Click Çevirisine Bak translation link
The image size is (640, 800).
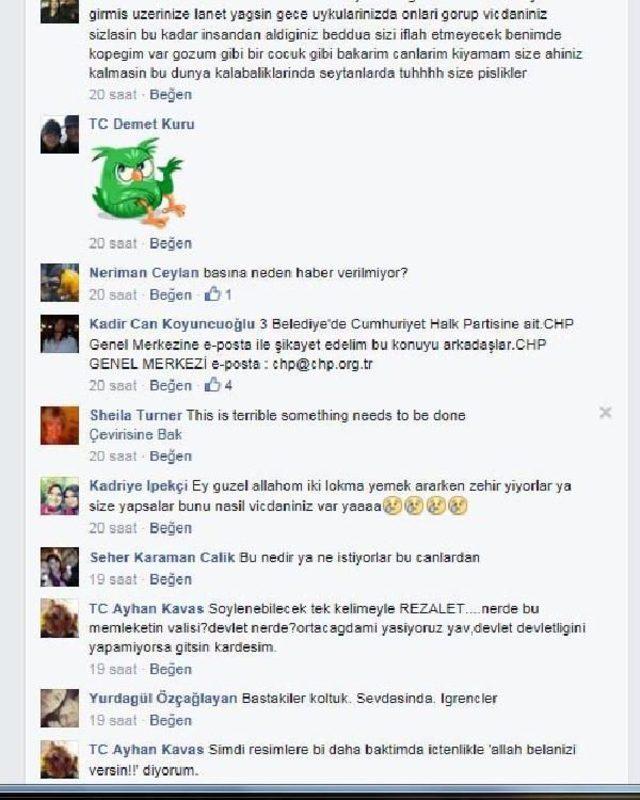135,435
